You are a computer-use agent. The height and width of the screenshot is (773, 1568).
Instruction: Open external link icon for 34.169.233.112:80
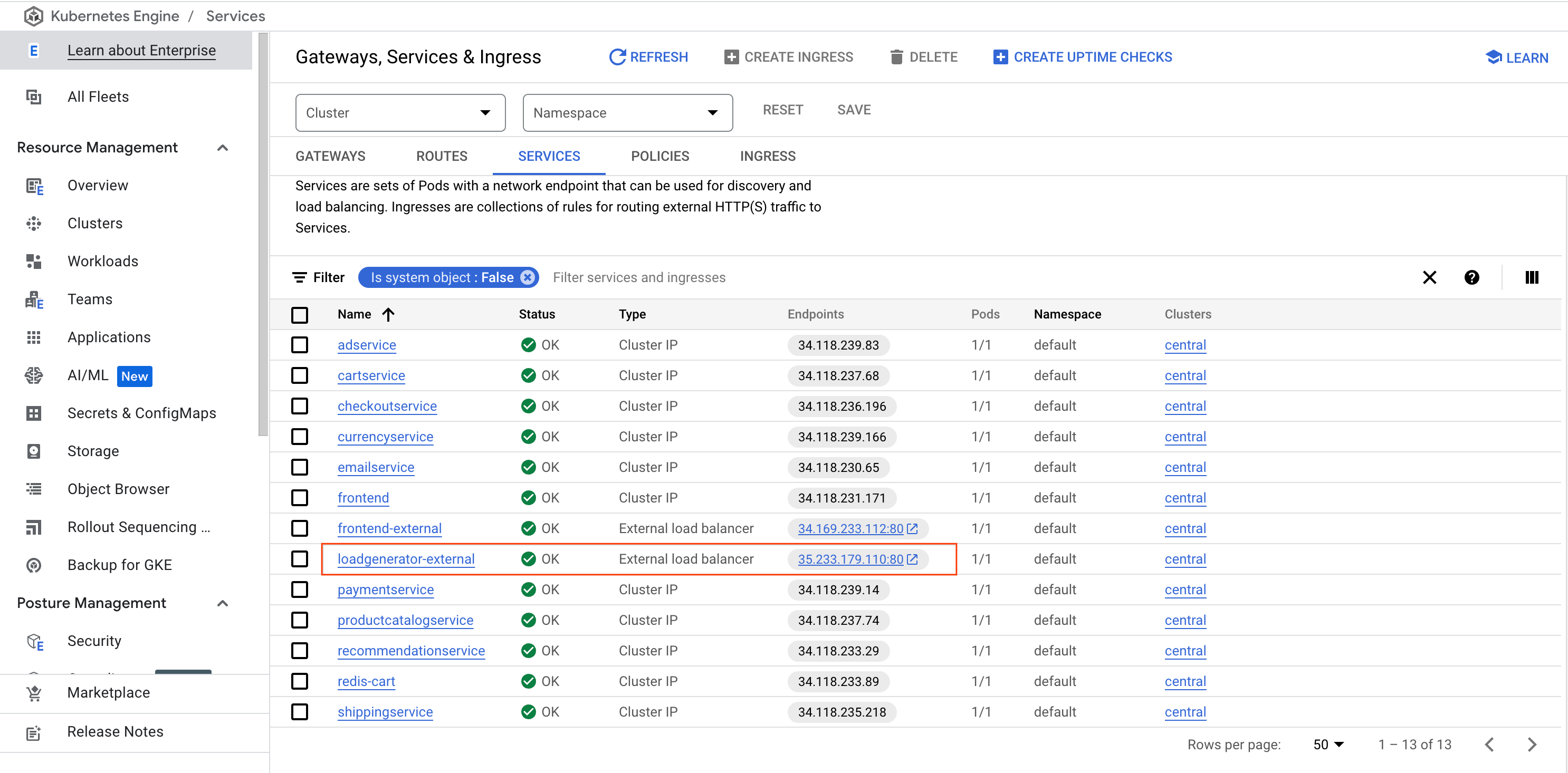click(912, 528)
